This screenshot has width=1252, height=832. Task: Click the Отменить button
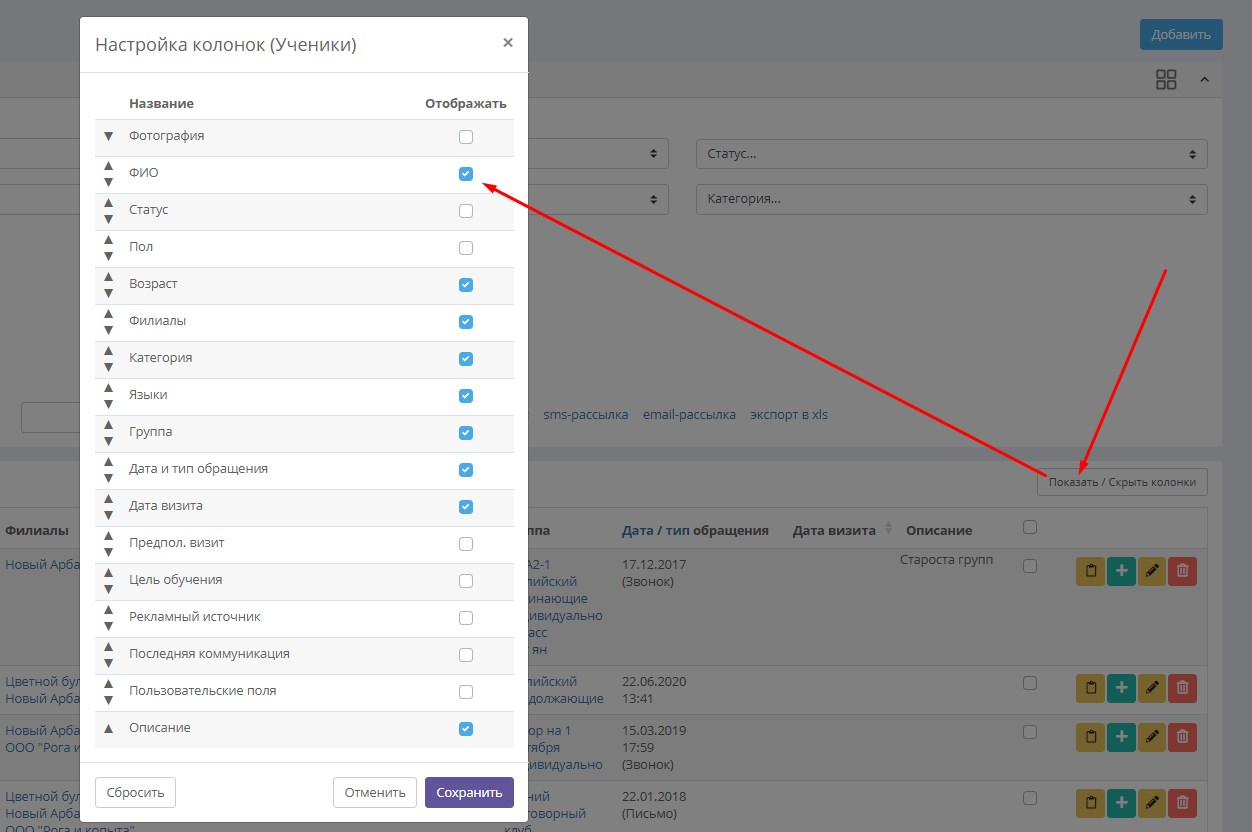[375, 792]
